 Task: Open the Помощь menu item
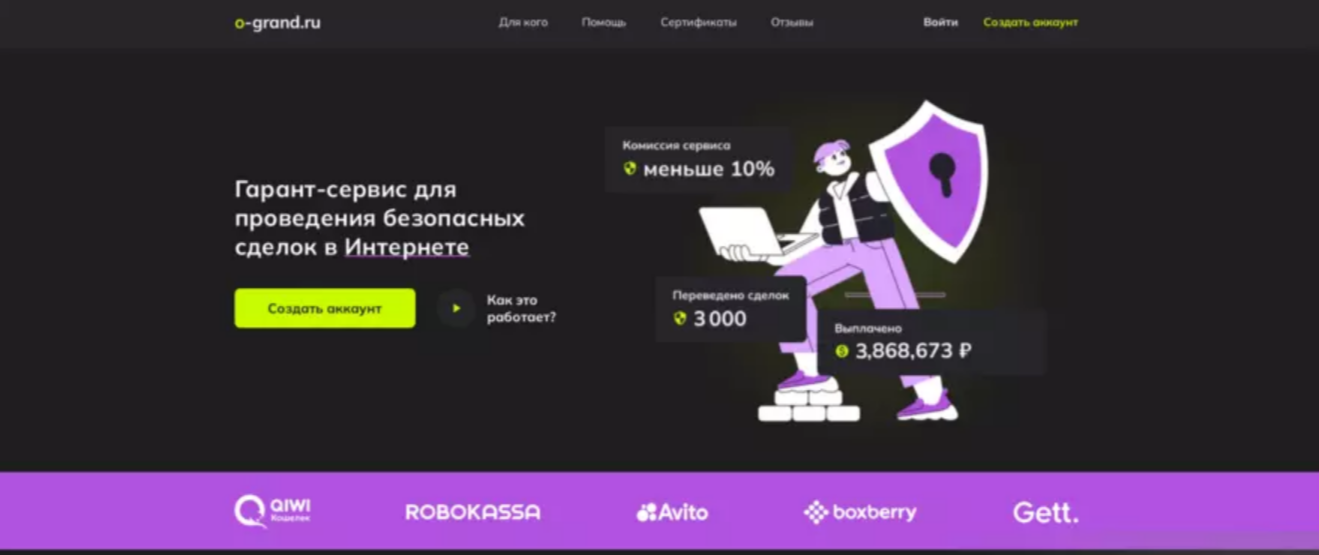[604, 22]
